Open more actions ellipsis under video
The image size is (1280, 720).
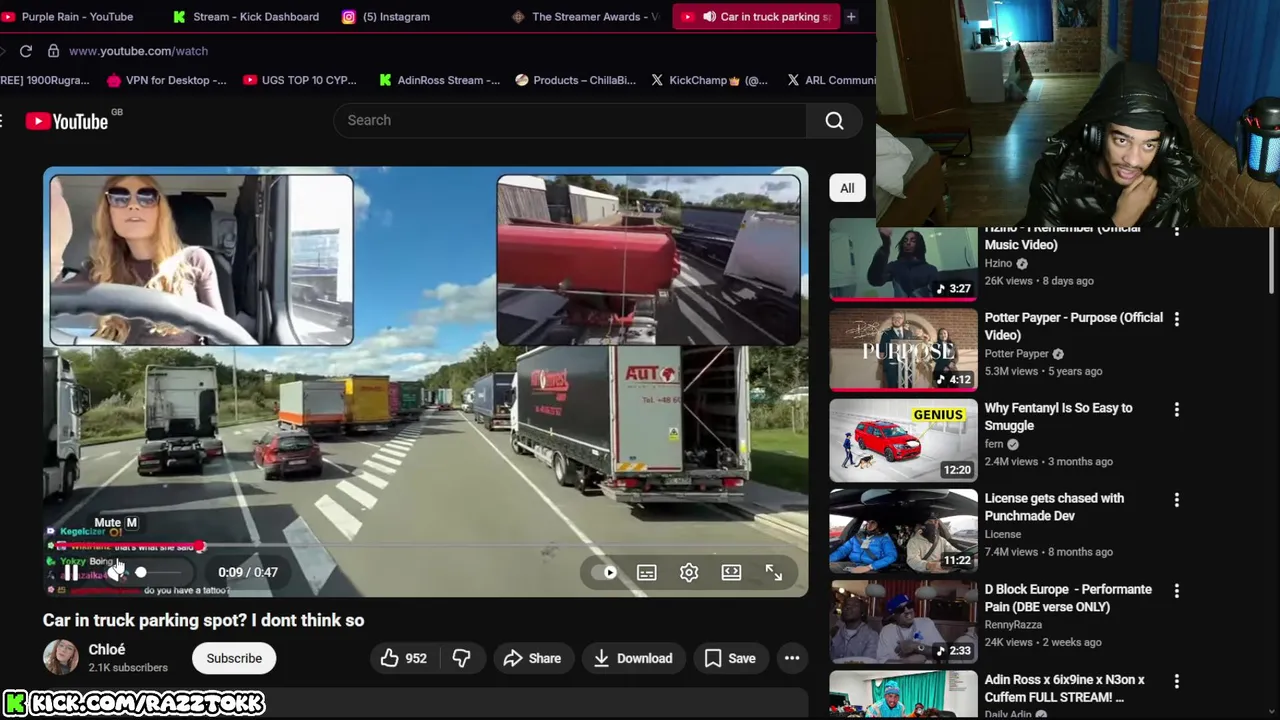tap(792, 658)
